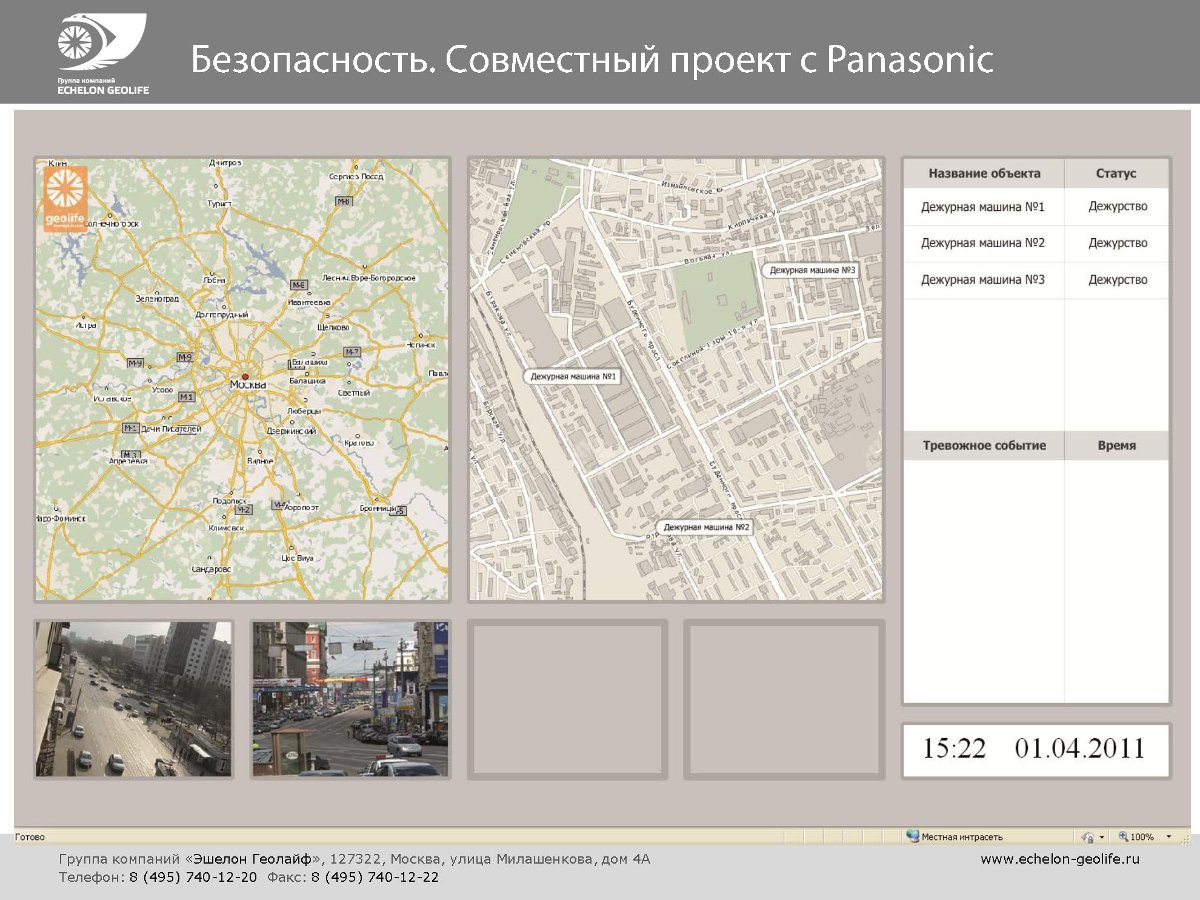This screenshot has width=1200, height=900.
Task: Click the zoom magnifier icon at 100%
Action: pyautogui.click(x=1123, y=837)
